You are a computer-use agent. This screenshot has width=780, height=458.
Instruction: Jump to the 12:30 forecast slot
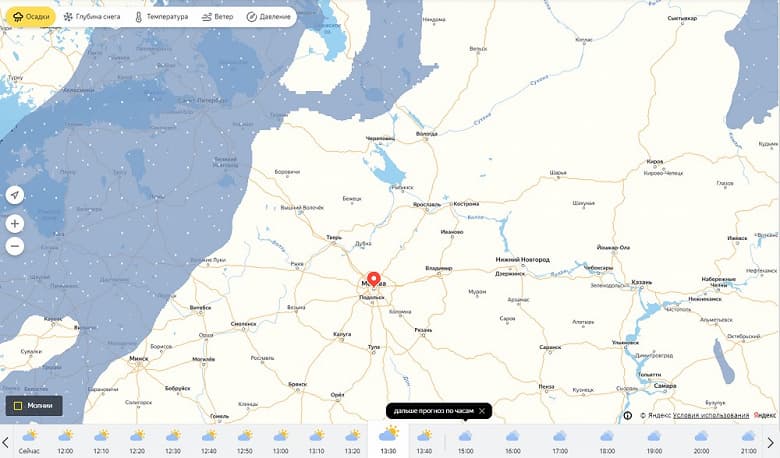point(173,440)
